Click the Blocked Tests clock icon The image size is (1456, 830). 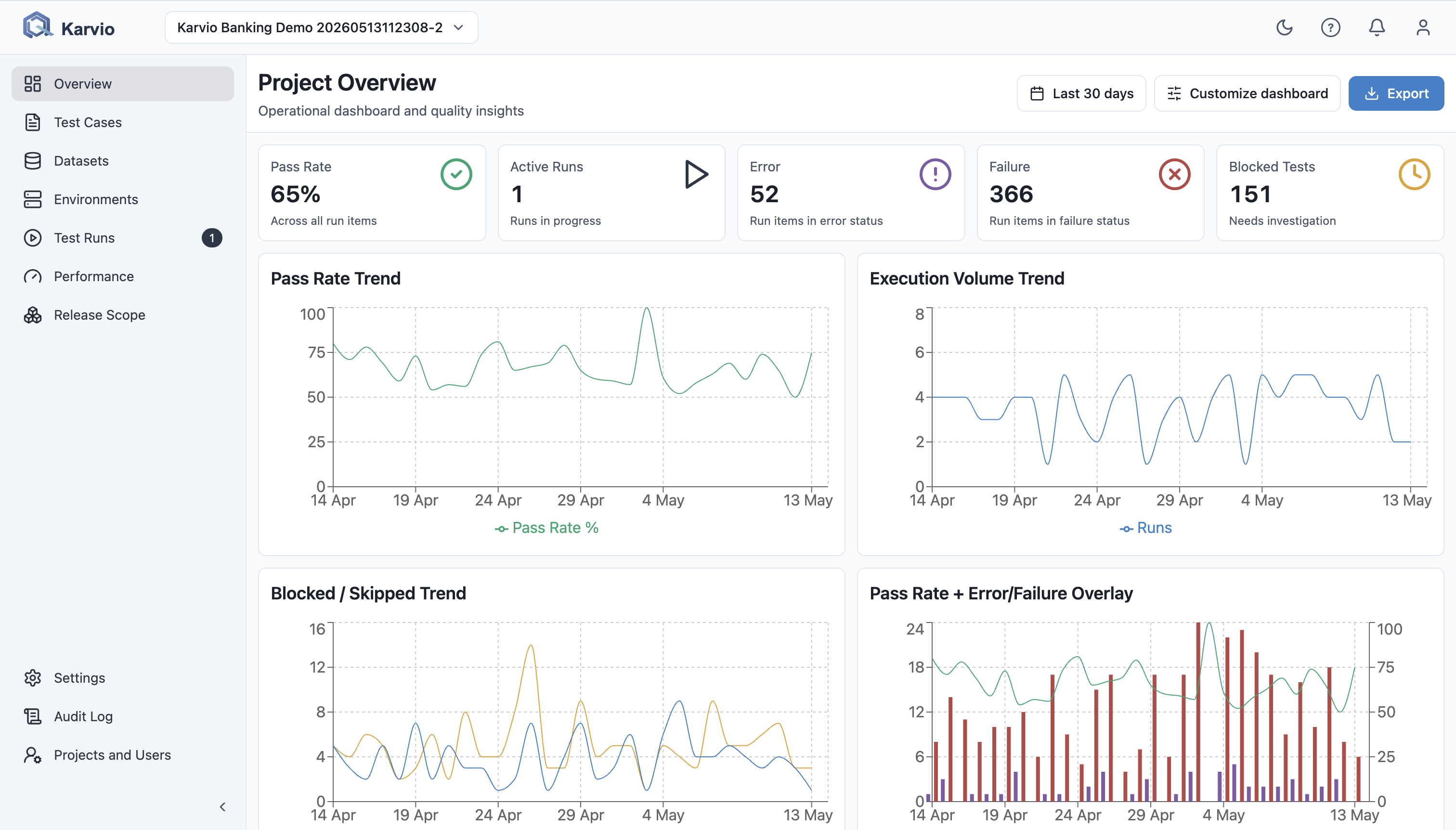pos(1415,174)
